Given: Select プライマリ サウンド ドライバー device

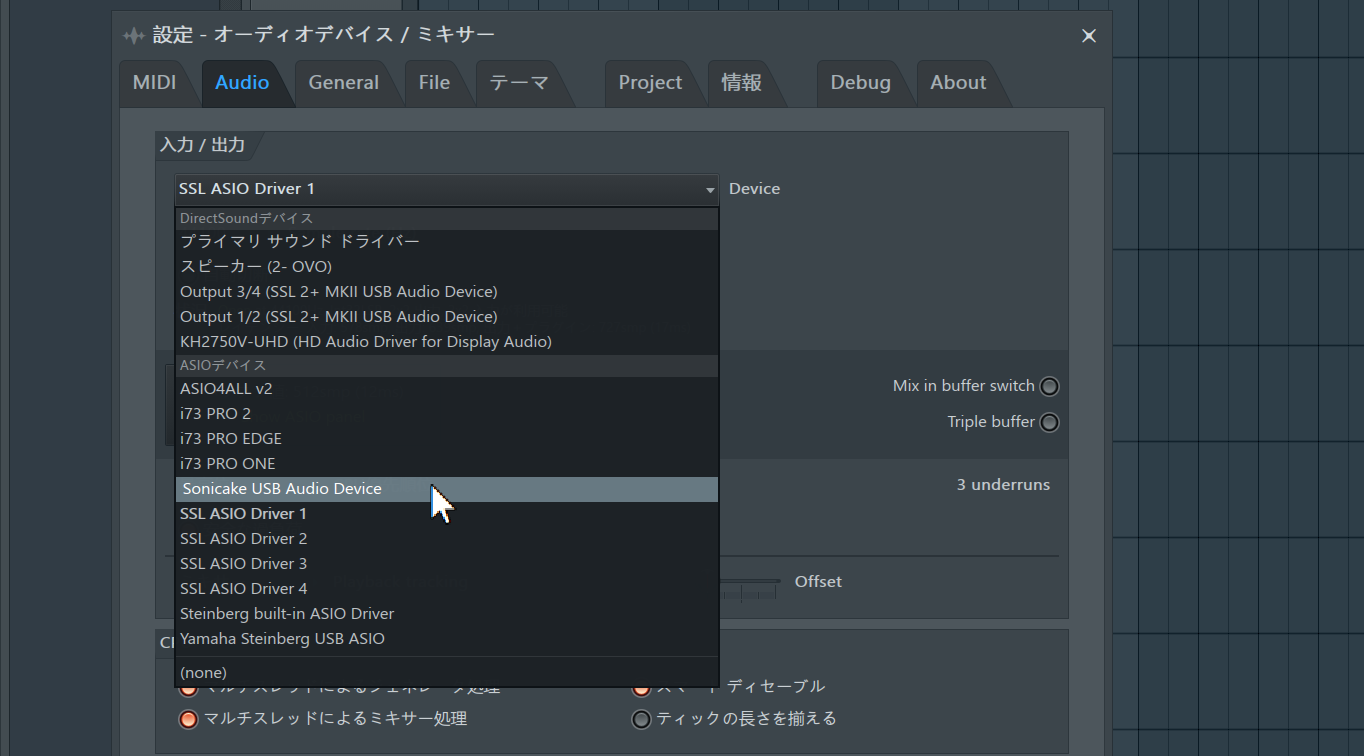Looking at the screenshot, I should click(x=447, y=242).
